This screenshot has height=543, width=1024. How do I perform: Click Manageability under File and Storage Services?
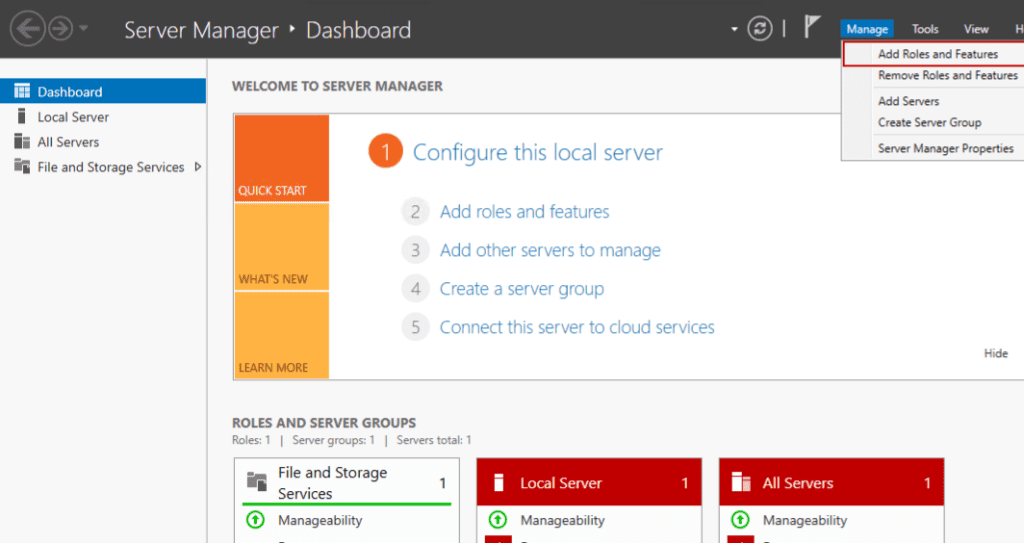pyautogui.click(x=320, y=520)
